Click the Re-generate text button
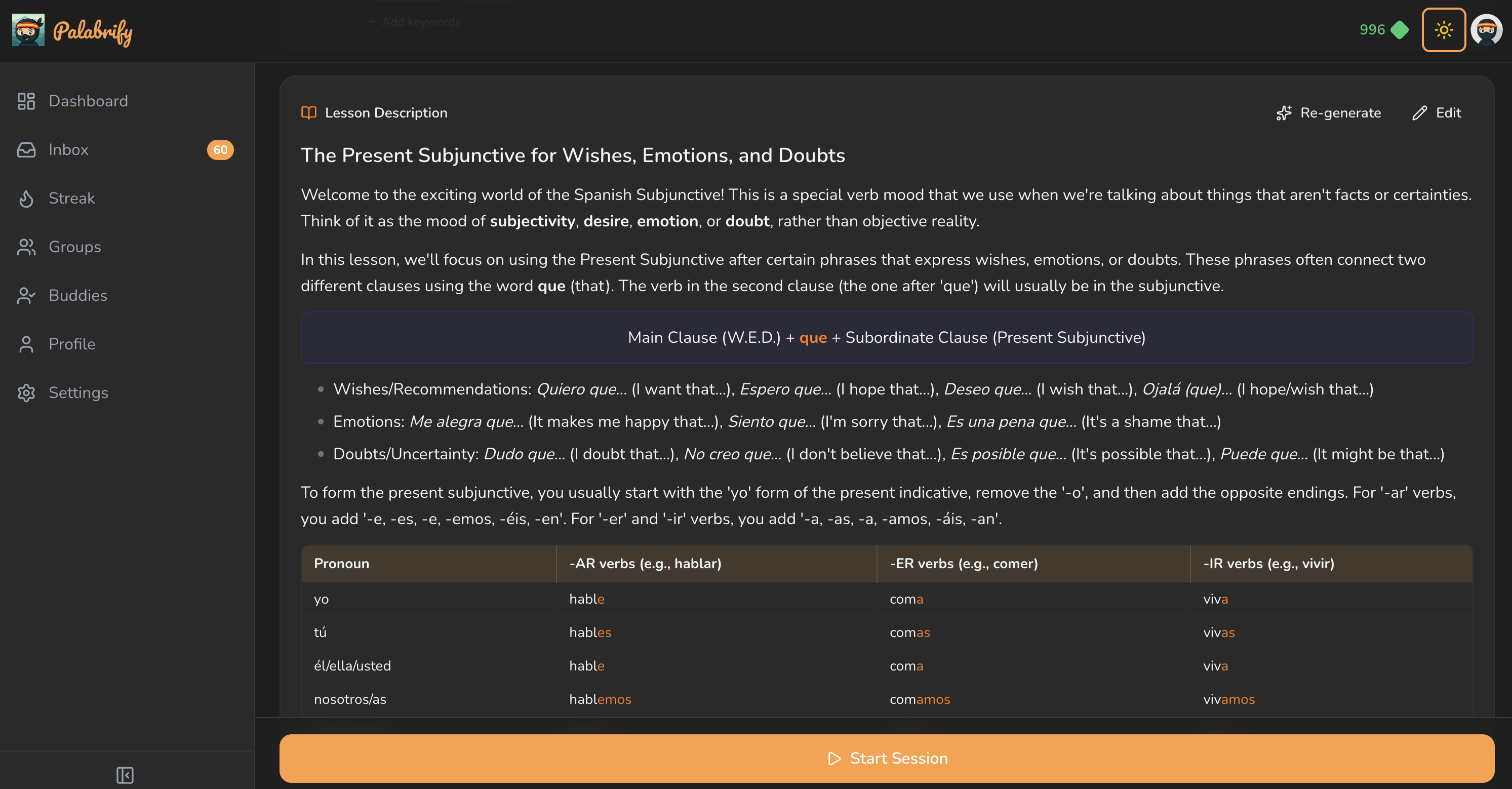 tap(1340, 113)
